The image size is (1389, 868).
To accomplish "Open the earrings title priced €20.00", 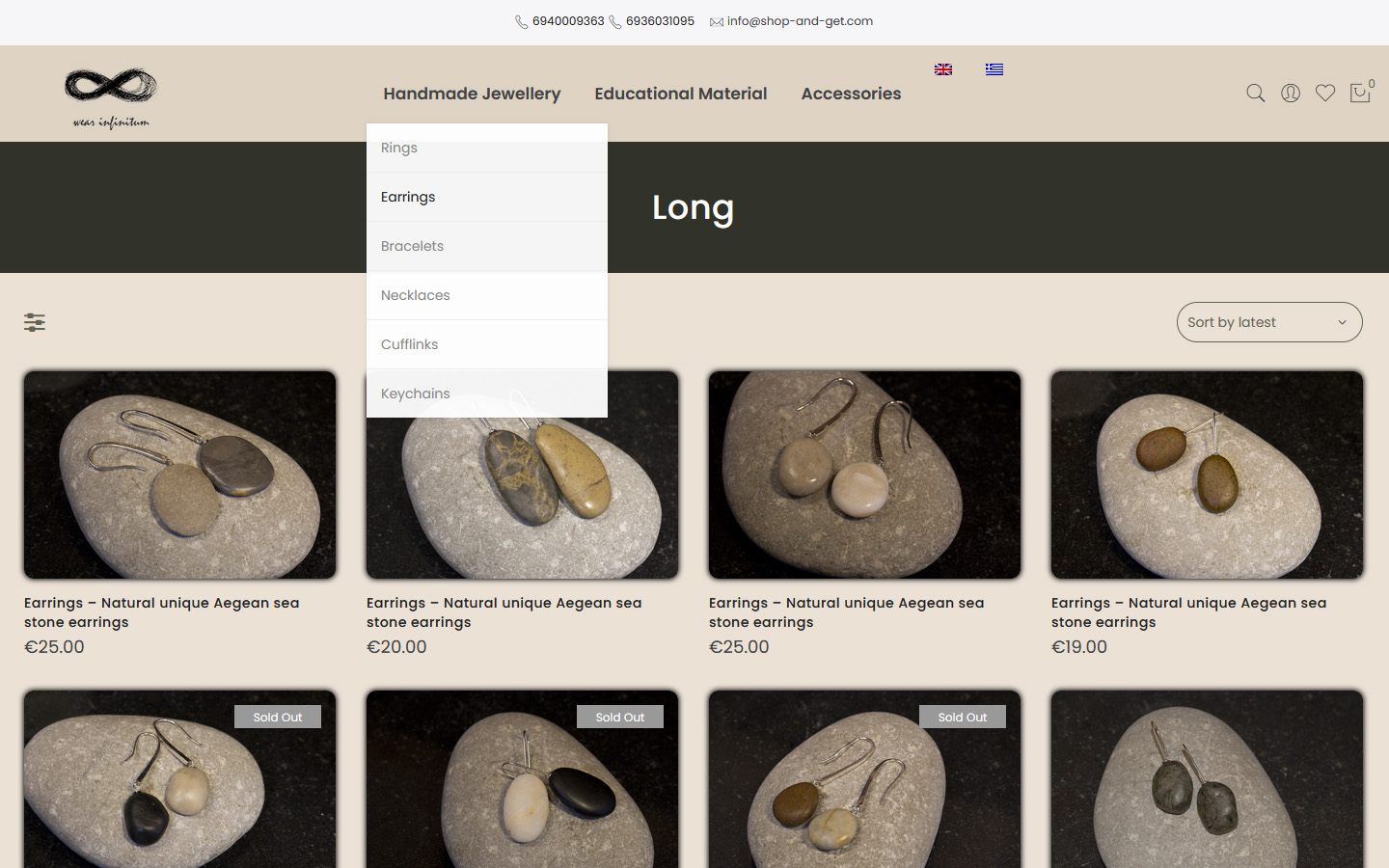I will (x=504, y=612).
